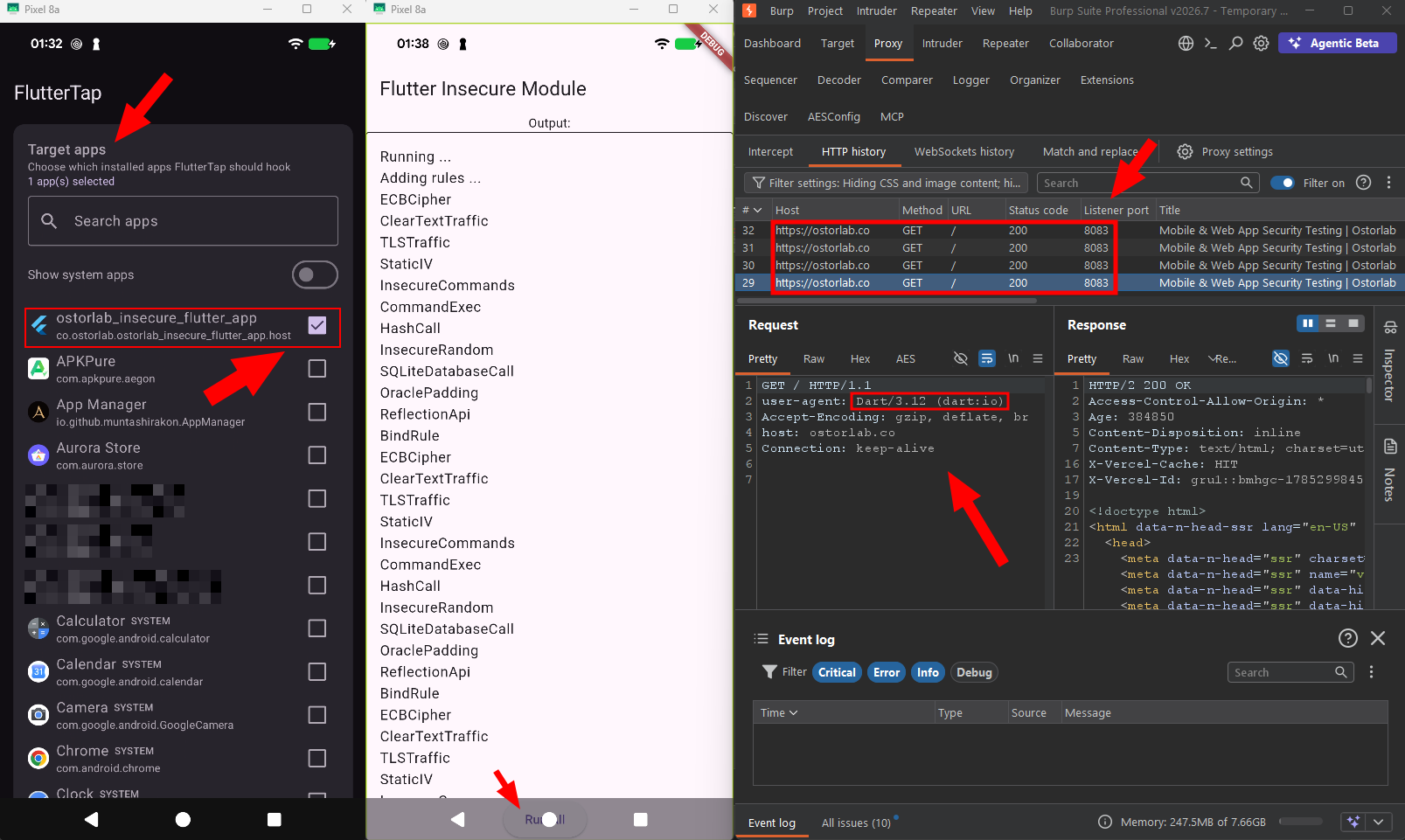Click memory info icon in status bar
The height and width of the screenshot is (840, 1405).
[x=1105, y=822]
